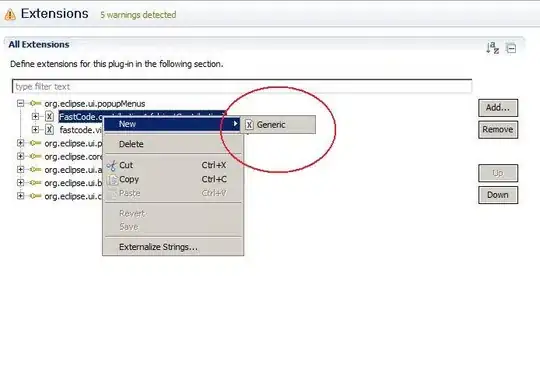Select the highlighted FastCode tree row
Viewport: 540px width, 380px height.
(x=81, y=117)
